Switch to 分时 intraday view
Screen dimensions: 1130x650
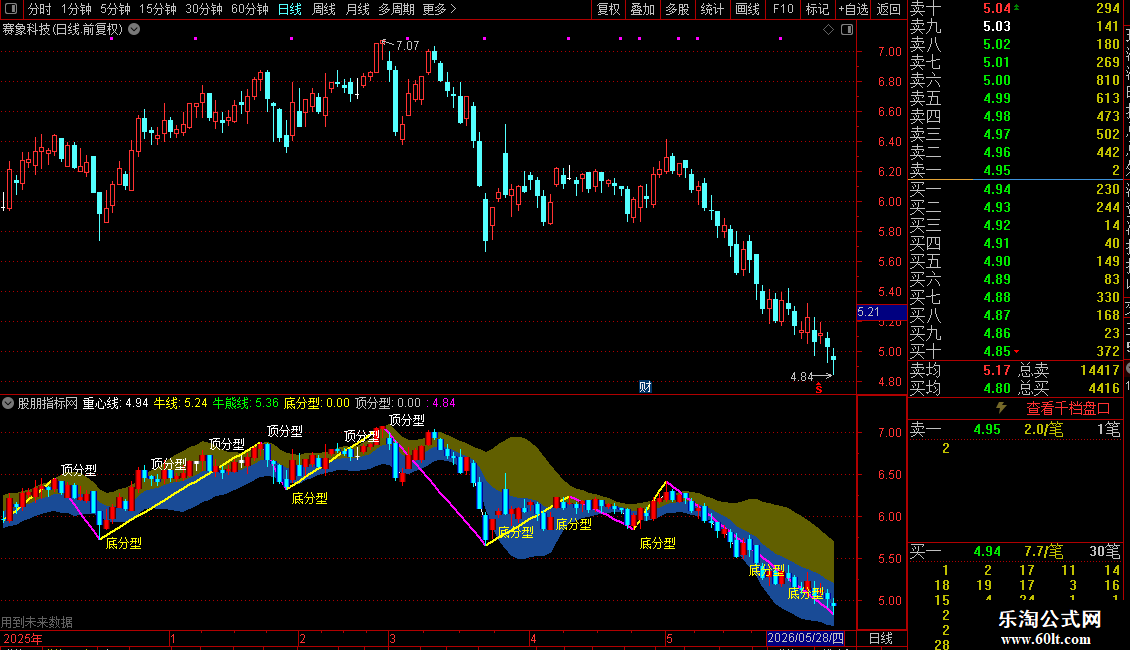(x=40, y=9)
